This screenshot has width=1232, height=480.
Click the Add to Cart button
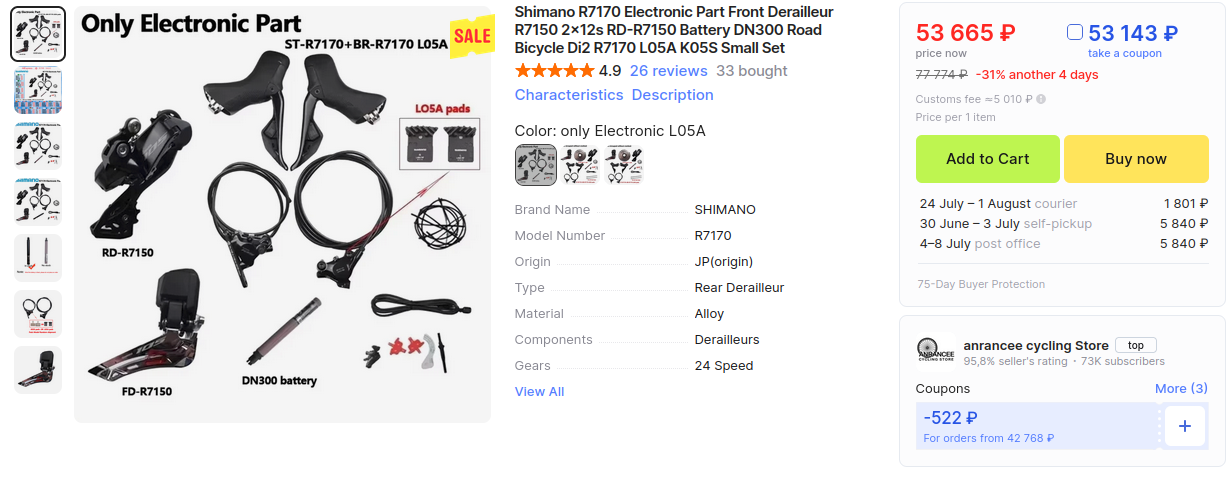point(987,159)
